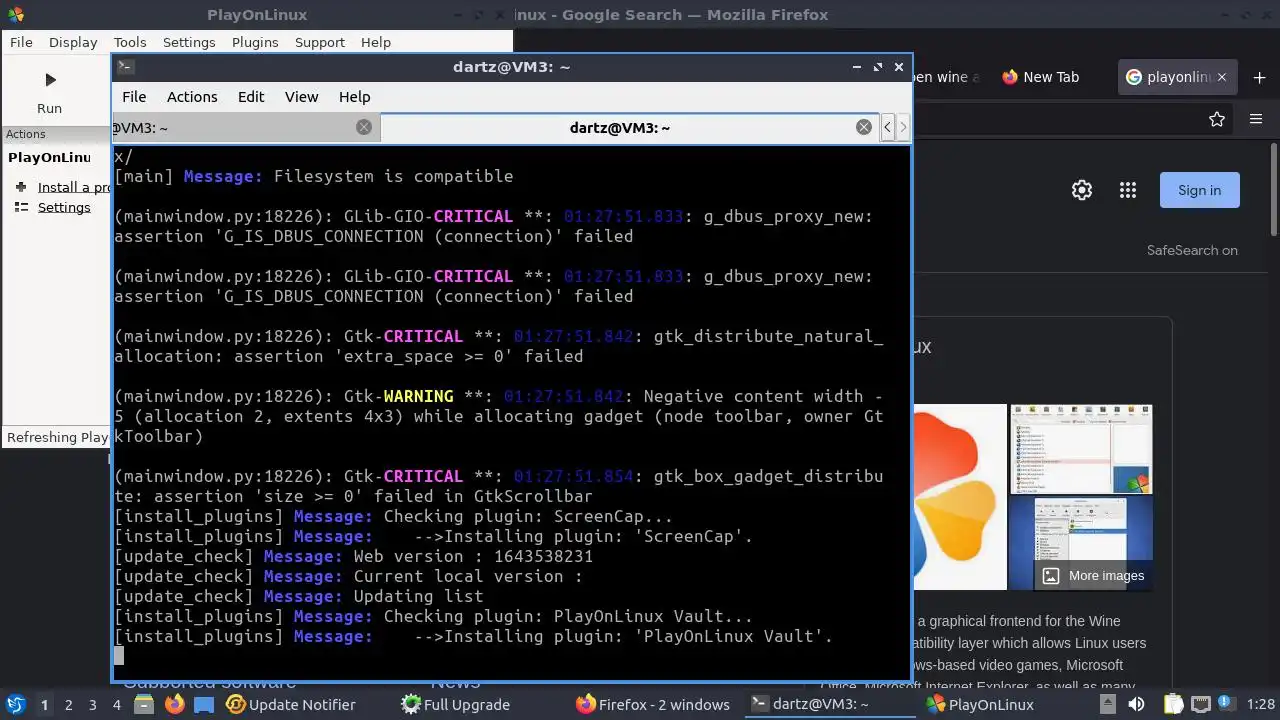Viewport: 1280px width, 720px height.
Task: Click More images on Google panel
Action: click(1093, 575)
